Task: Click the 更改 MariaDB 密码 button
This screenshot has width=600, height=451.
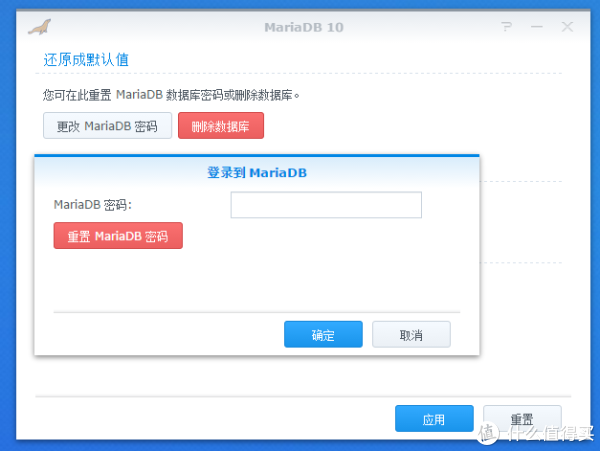Action: click(x=106, y=126)
